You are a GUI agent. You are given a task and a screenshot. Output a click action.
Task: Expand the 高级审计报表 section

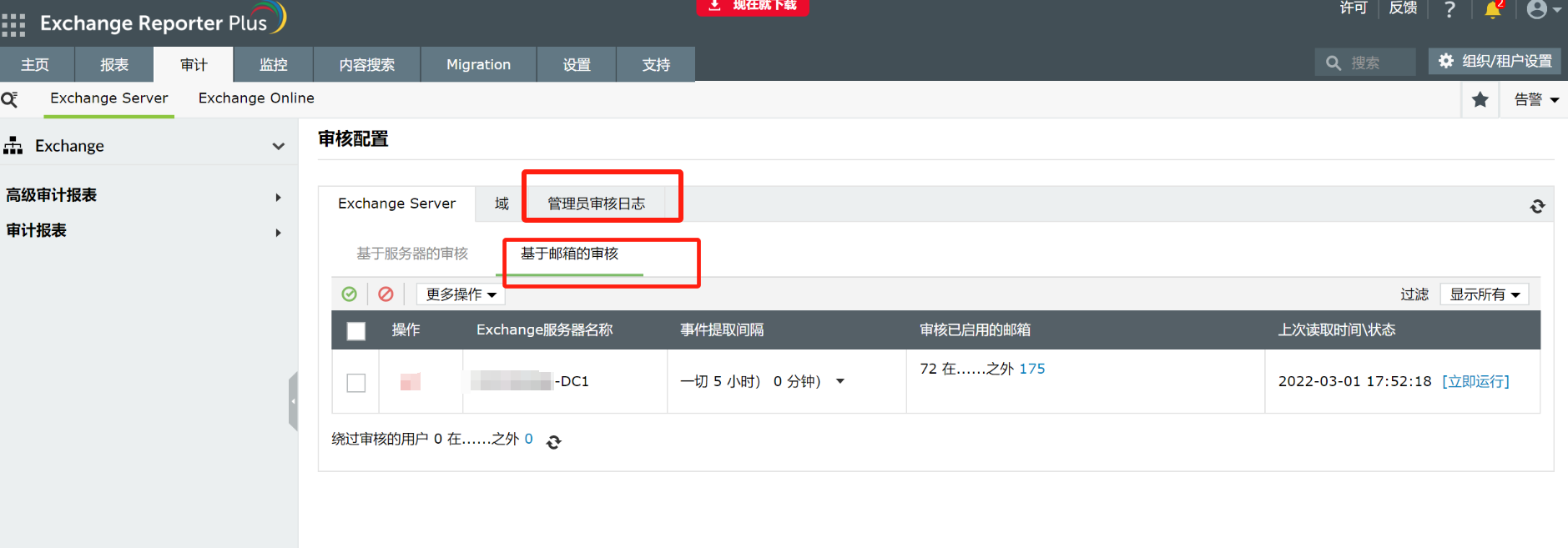[x=279, y=198]
